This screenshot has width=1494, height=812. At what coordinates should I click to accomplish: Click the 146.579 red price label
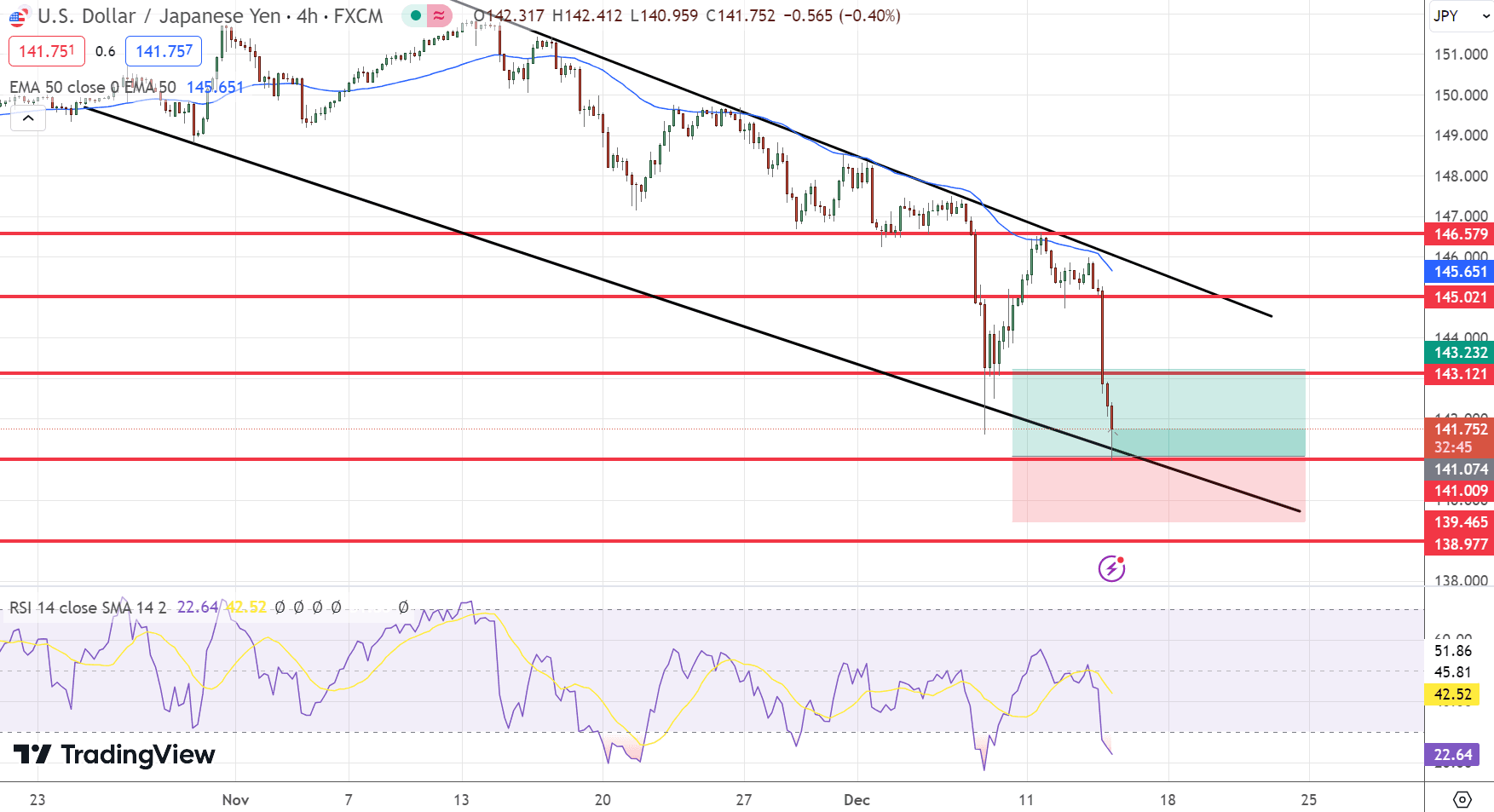pos(1460,233)
